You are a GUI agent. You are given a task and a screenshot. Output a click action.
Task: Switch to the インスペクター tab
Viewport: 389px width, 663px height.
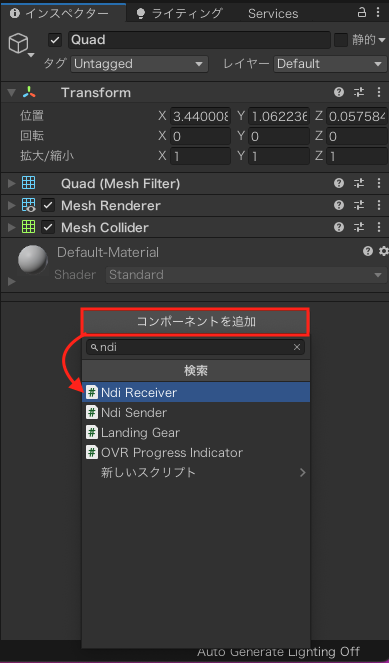pyautogui.click(x=63, y=13)
